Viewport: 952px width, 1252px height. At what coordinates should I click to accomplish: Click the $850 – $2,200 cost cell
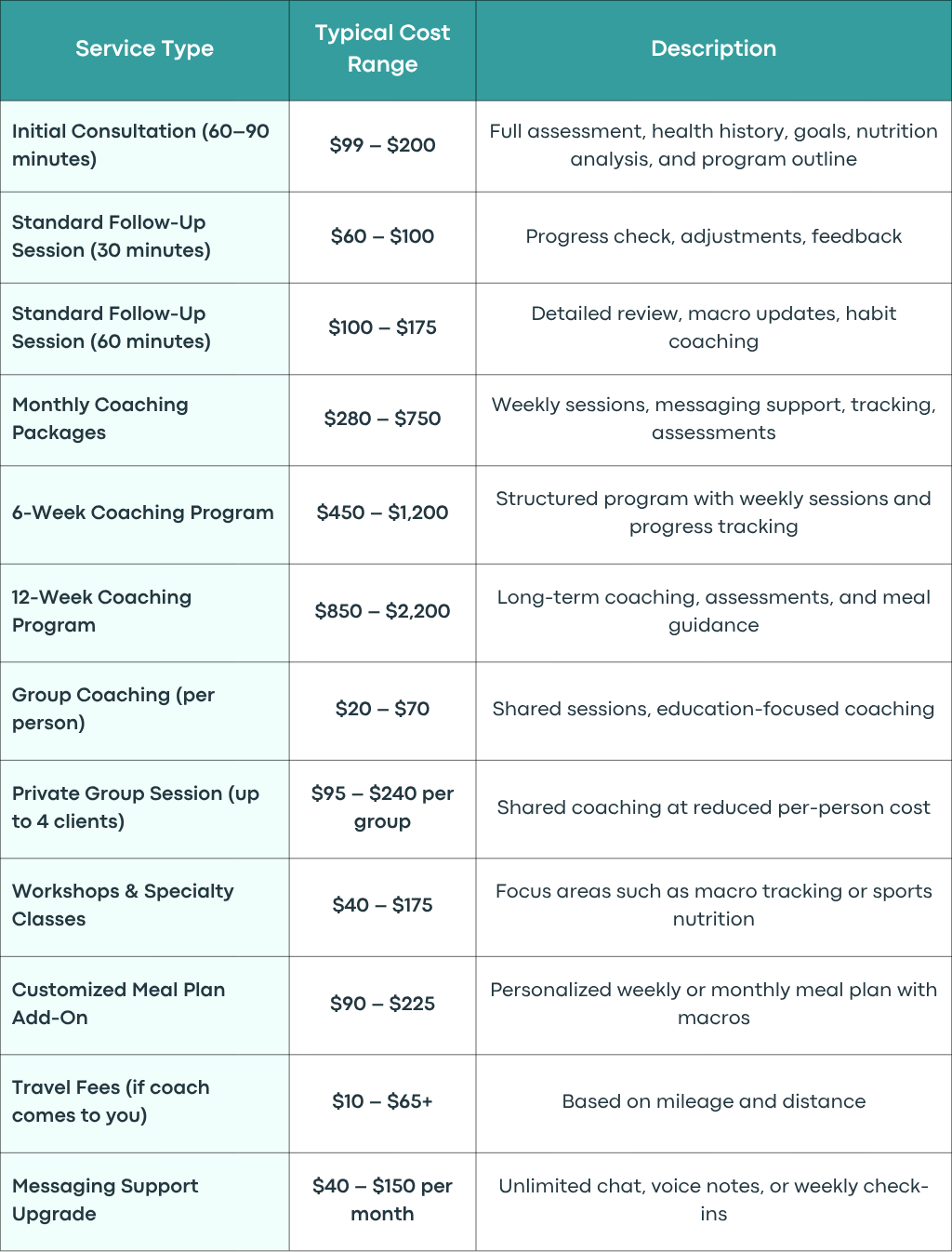pyautogui.click(x=382, y=611)
